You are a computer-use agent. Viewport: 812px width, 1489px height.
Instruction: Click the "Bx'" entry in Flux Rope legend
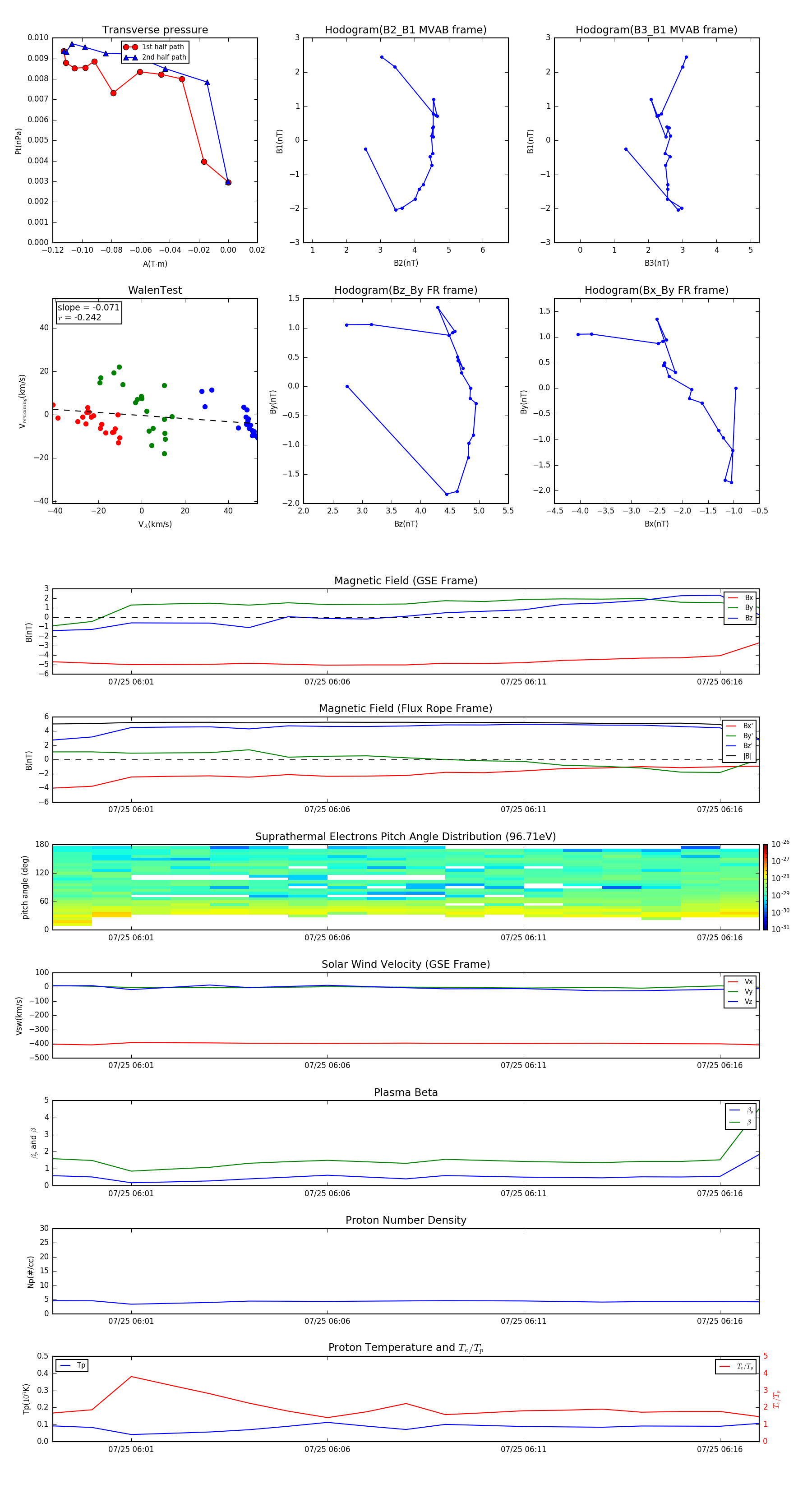[x=739, y=726]
